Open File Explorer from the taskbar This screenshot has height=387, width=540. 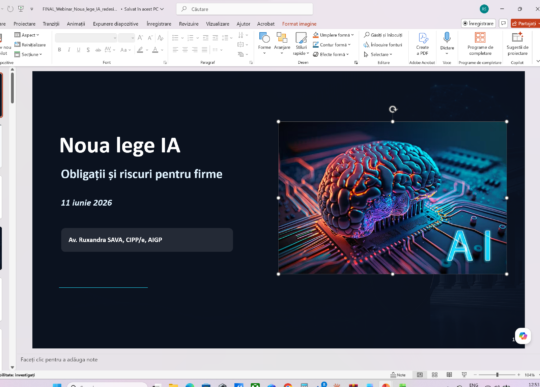pos(173,385)
